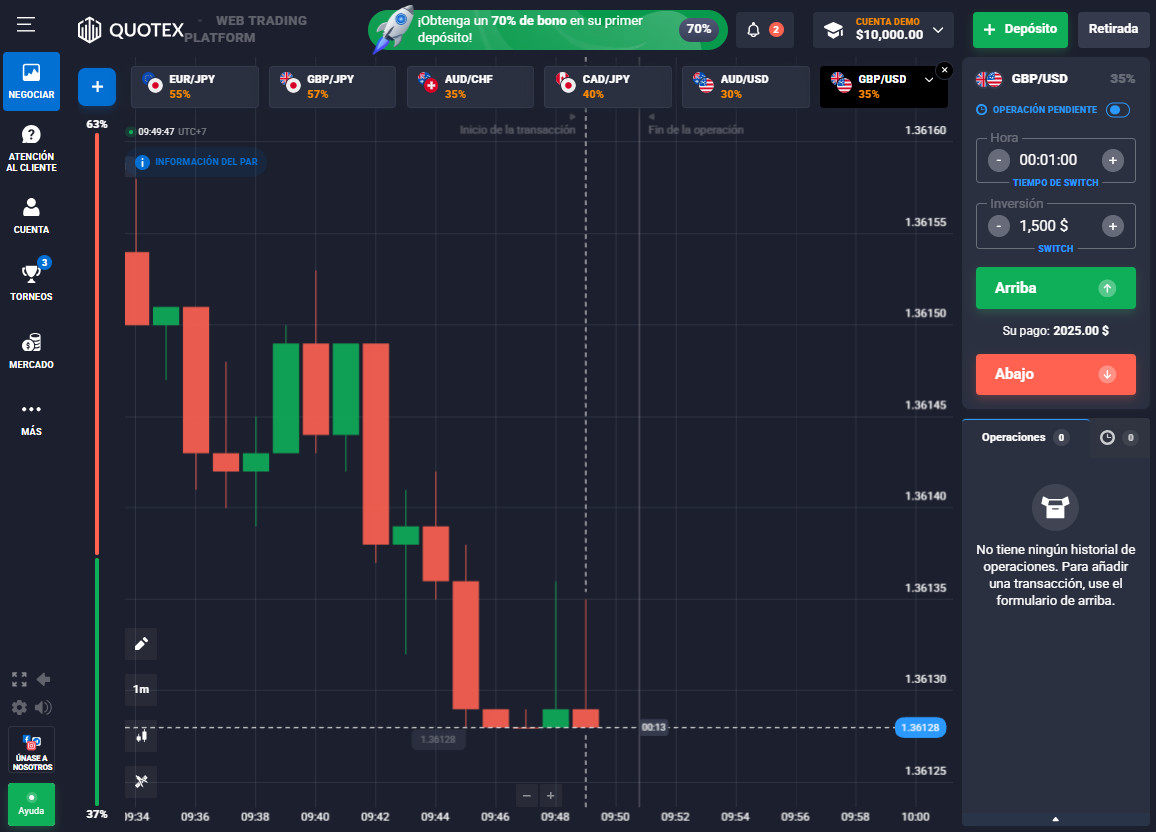Open platform settings with the gear icon
Image resolution: width=1156 pixels, height=832 pixels.
[18, 707]
